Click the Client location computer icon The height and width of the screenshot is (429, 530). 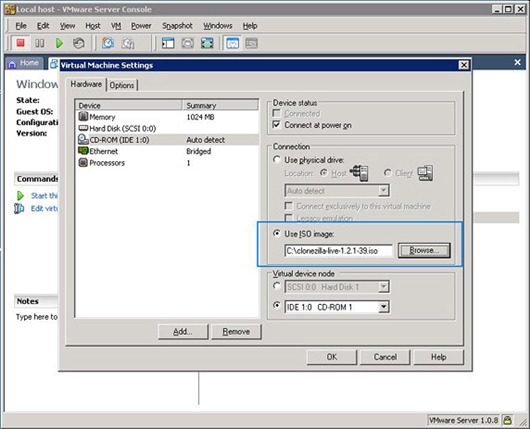[425, 173]
